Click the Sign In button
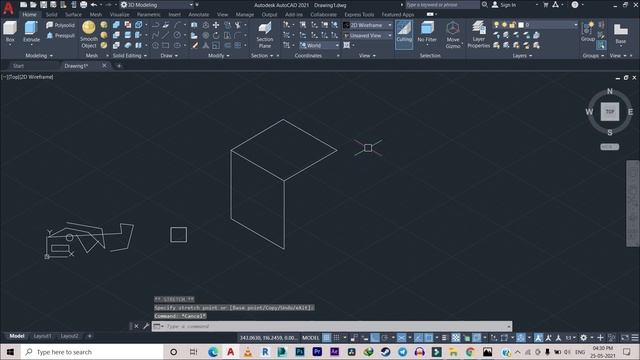 (504, 4)
